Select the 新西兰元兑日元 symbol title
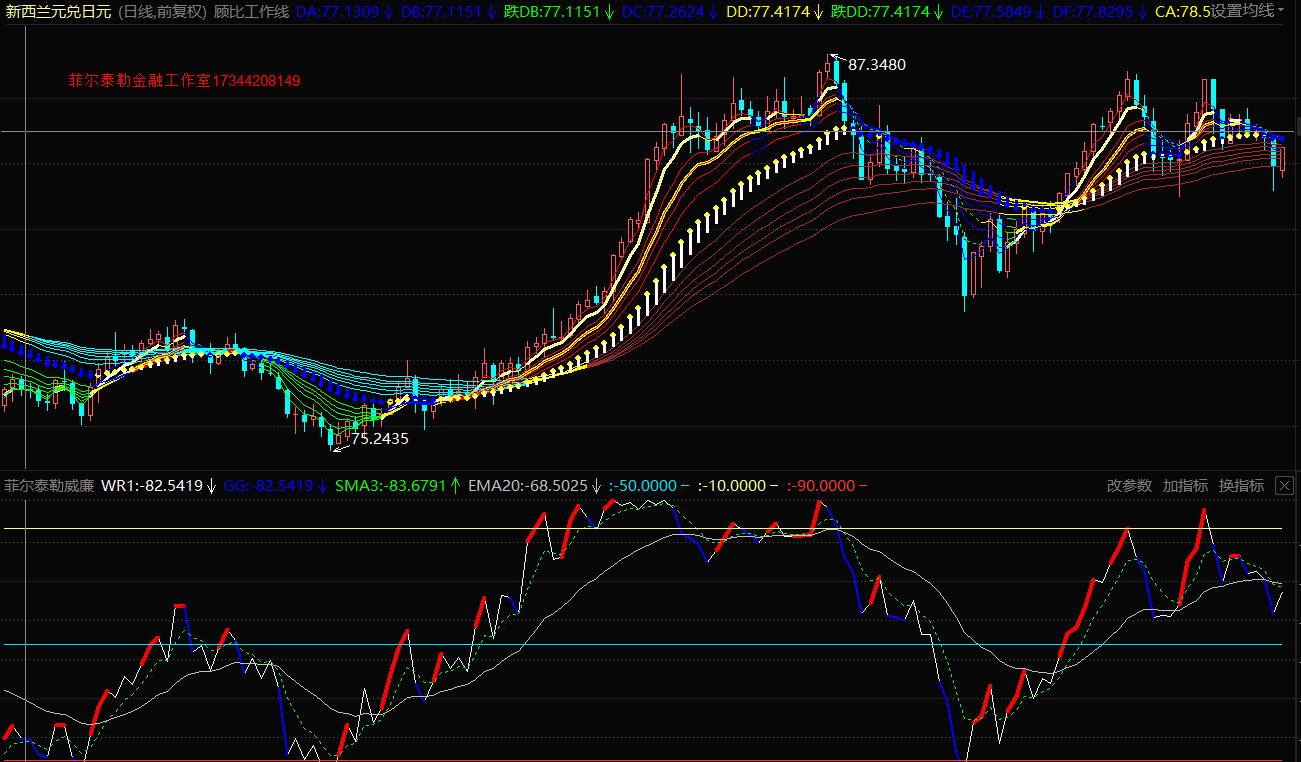1301x762 pixels. (x=59, y=12)
